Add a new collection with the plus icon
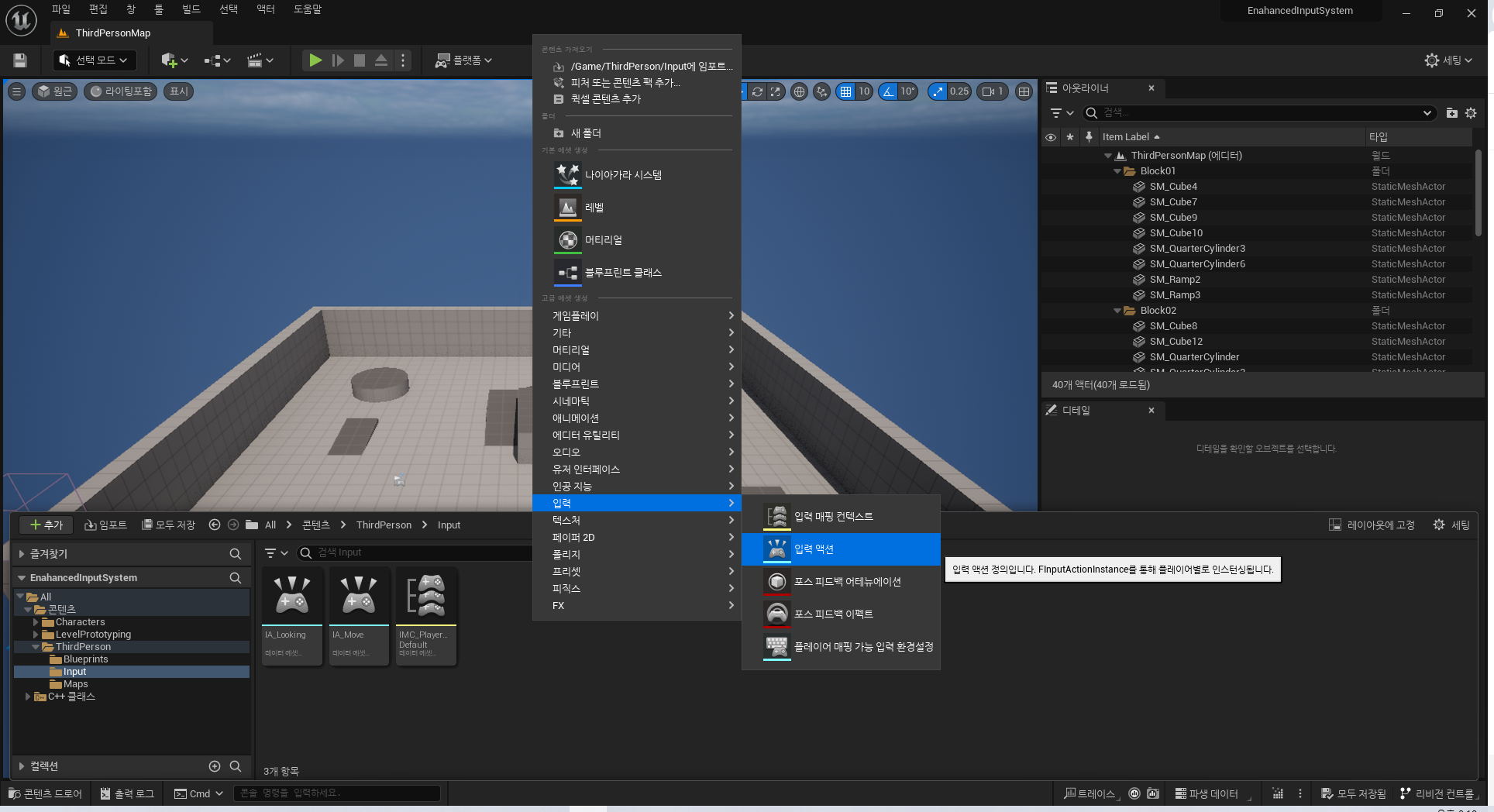The image size is (1494, 812). (x=215, y=766)
